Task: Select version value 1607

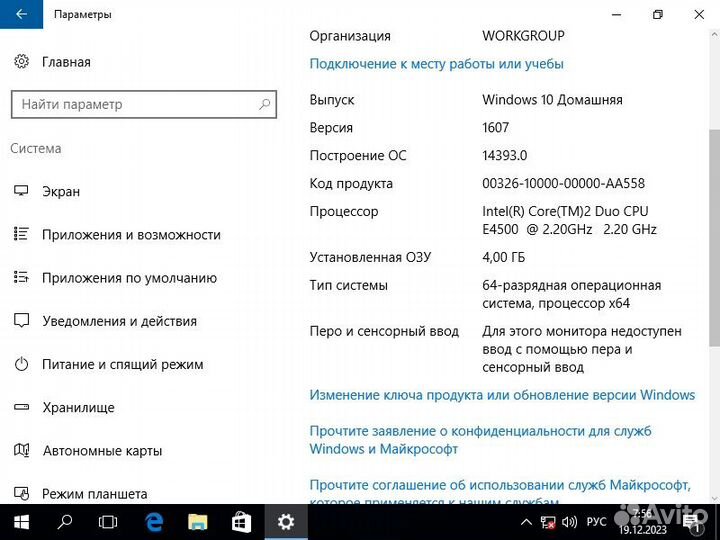Action: pyautogui.click(x=495, y=127)
